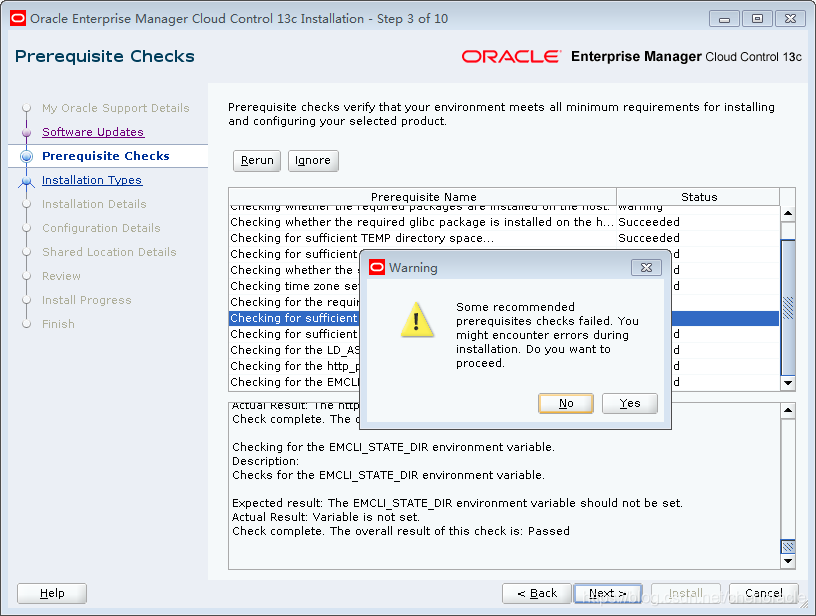Click the 'Actual Result: Variable is not set' text

pyautogui.click(x=326, y=517)
